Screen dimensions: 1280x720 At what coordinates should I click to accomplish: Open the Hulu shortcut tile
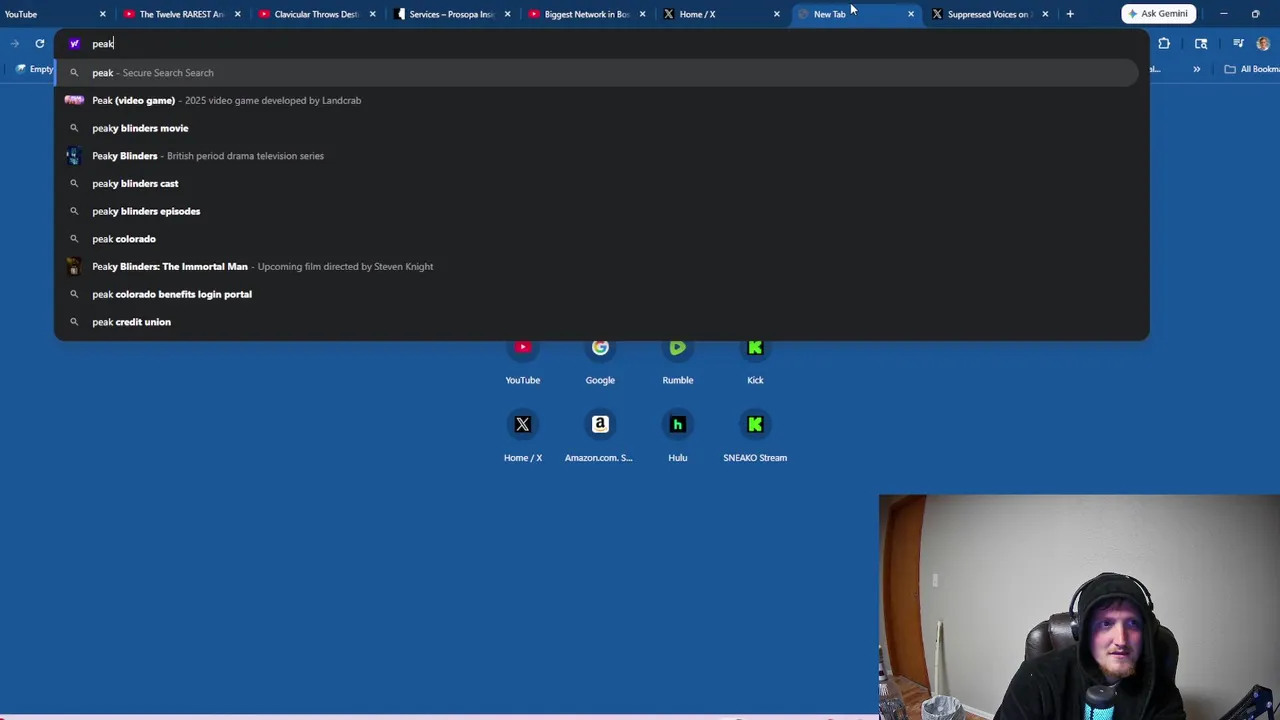click(x=678, y=437)
